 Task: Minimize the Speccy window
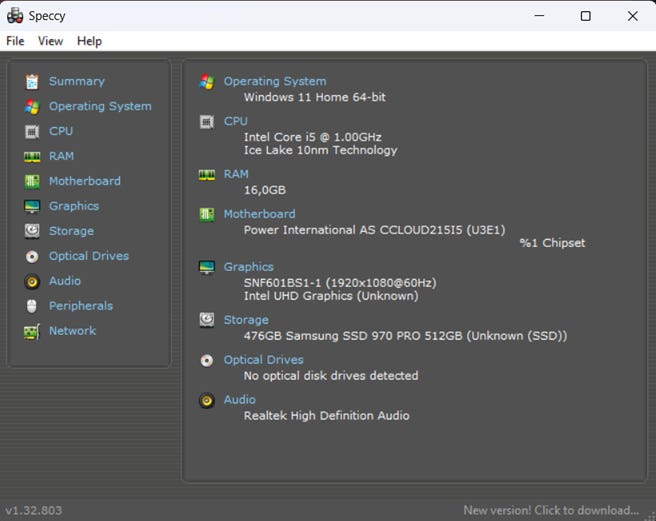[x=539, y=16]
